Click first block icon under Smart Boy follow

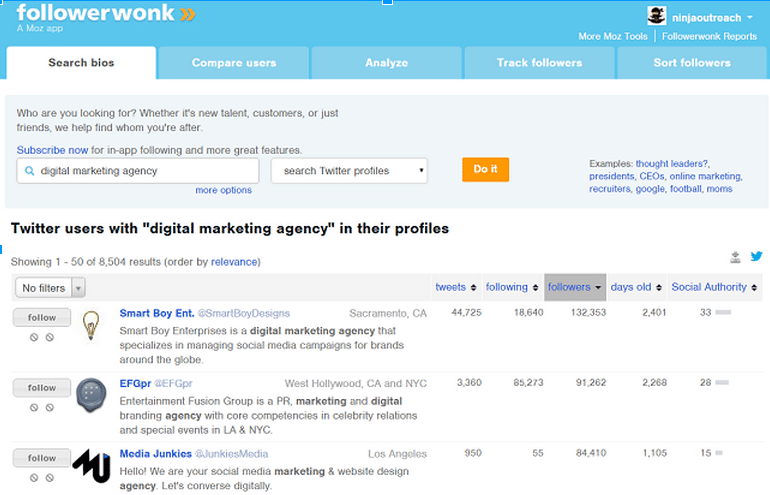pos(34,337)
